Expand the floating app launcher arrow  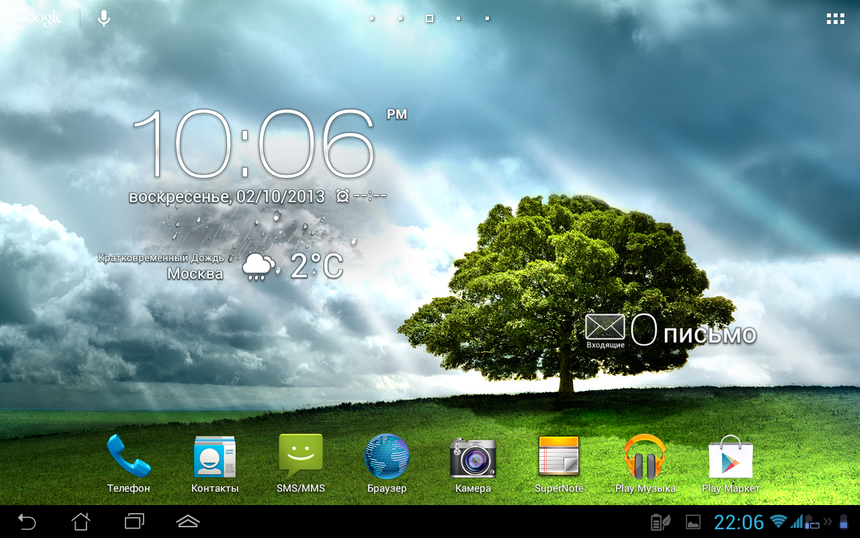[x=188, y=522]
